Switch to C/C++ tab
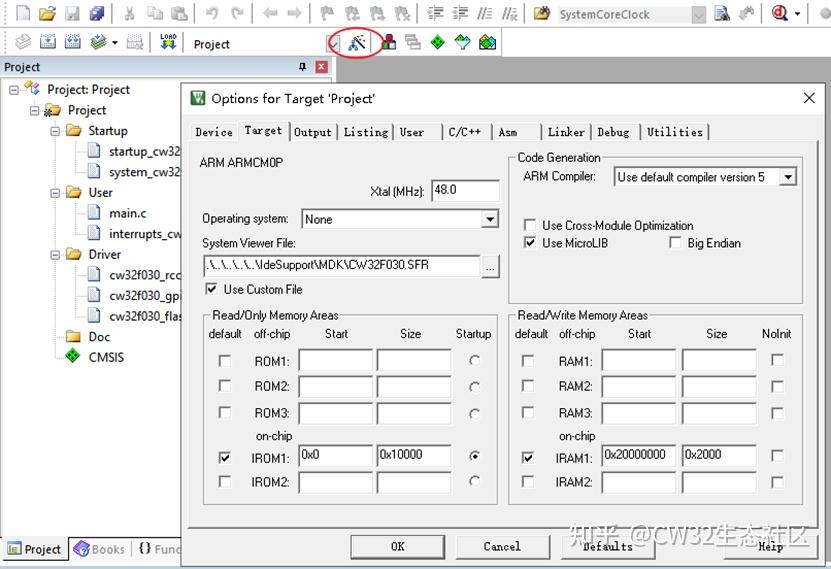The image size is (831, 569). pos(465,132)
